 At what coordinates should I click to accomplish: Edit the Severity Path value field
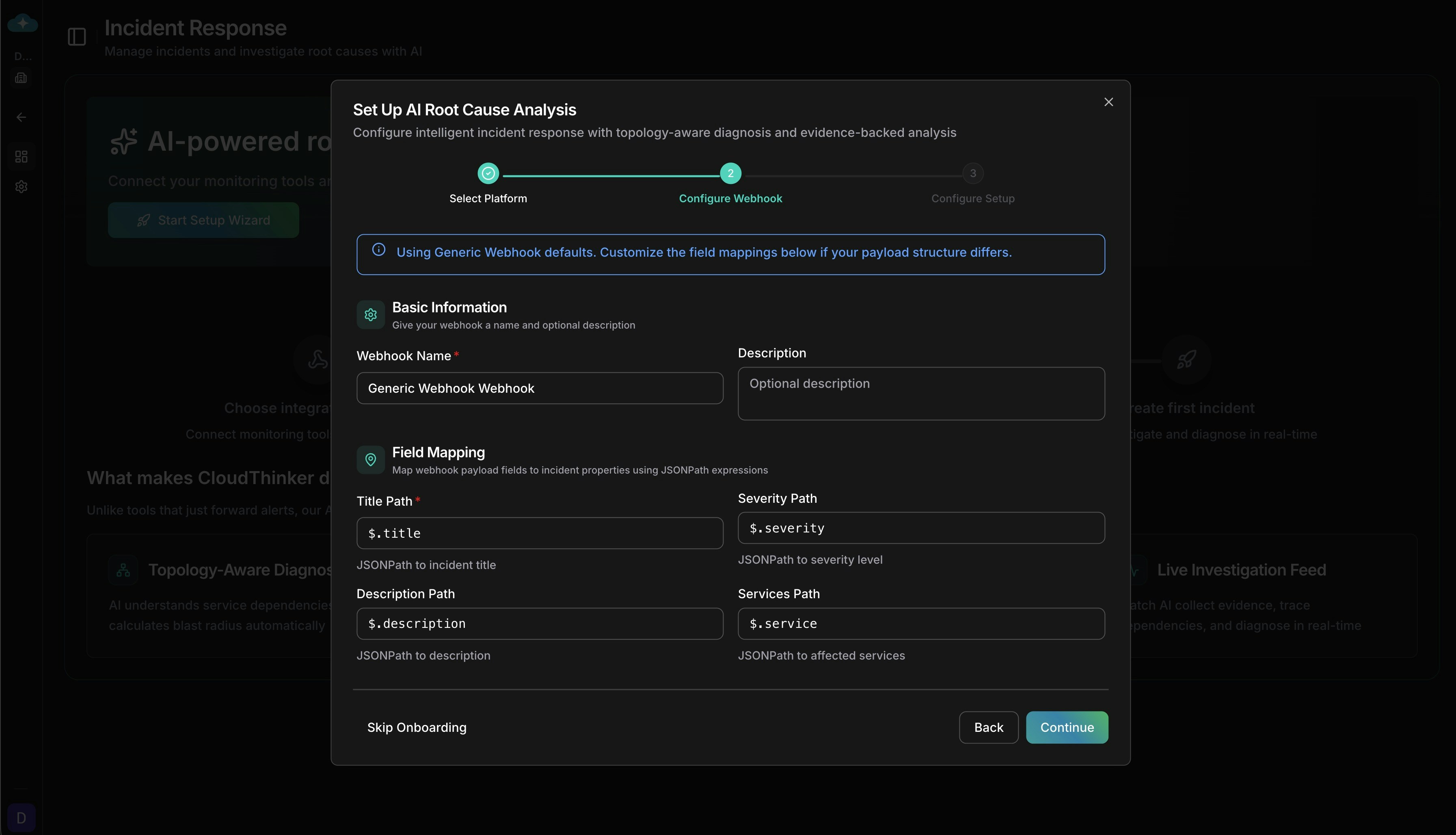[x=920, y=528]
